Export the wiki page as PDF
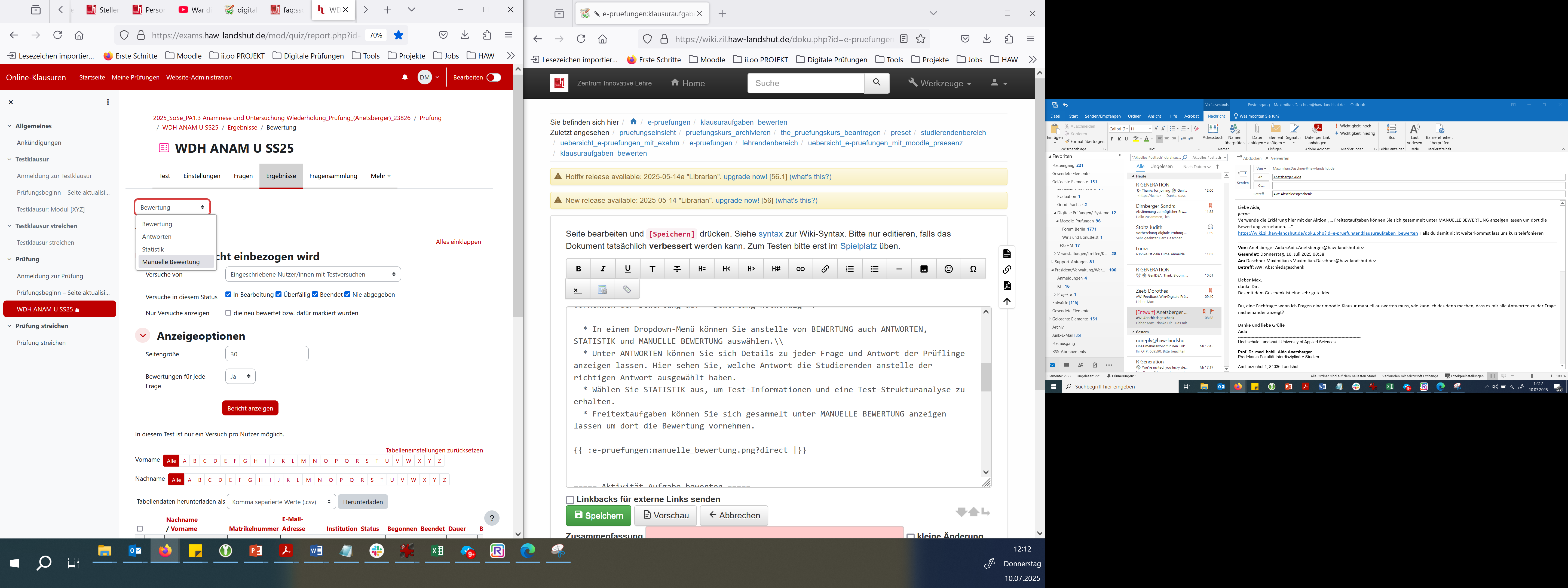Viewport: 1568px width, 588px height. point(1007,286)
